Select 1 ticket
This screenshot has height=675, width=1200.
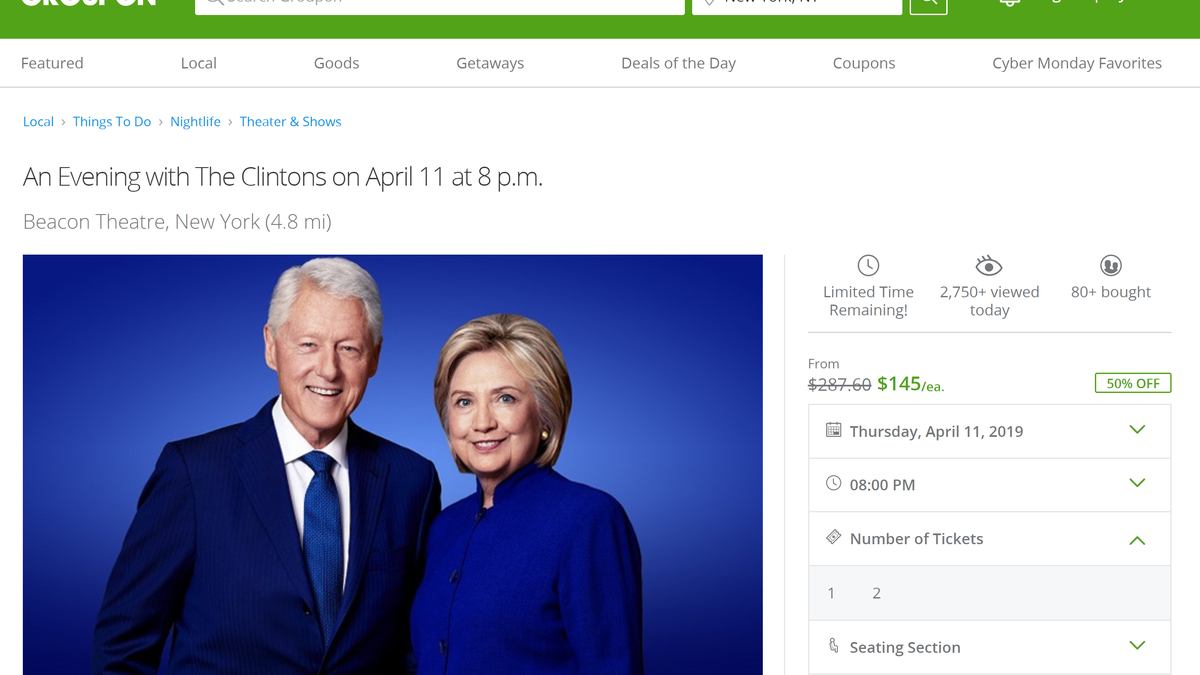(831, 593)
